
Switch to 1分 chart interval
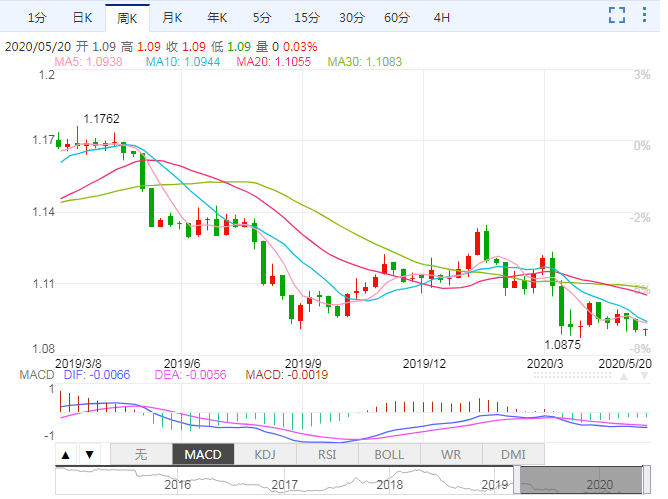click(x=37, y=18)
